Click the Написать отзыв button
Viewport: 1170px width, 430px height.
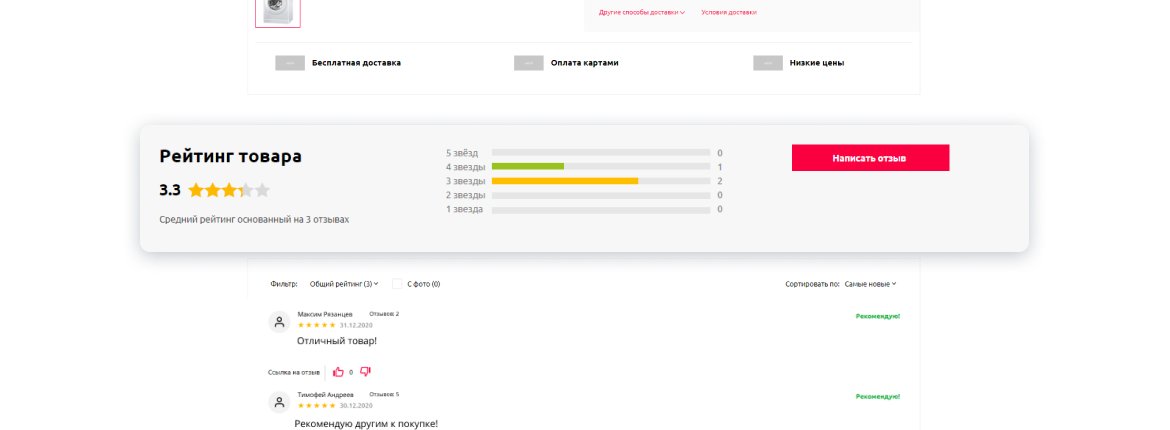pos(870,158)
